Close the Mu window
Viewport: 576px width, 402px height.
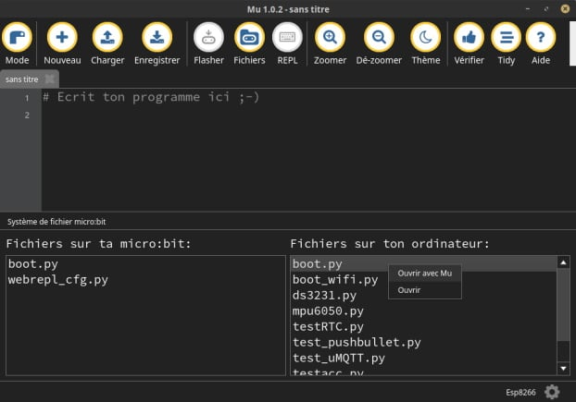pyautogui.click(x=565, y=8)
